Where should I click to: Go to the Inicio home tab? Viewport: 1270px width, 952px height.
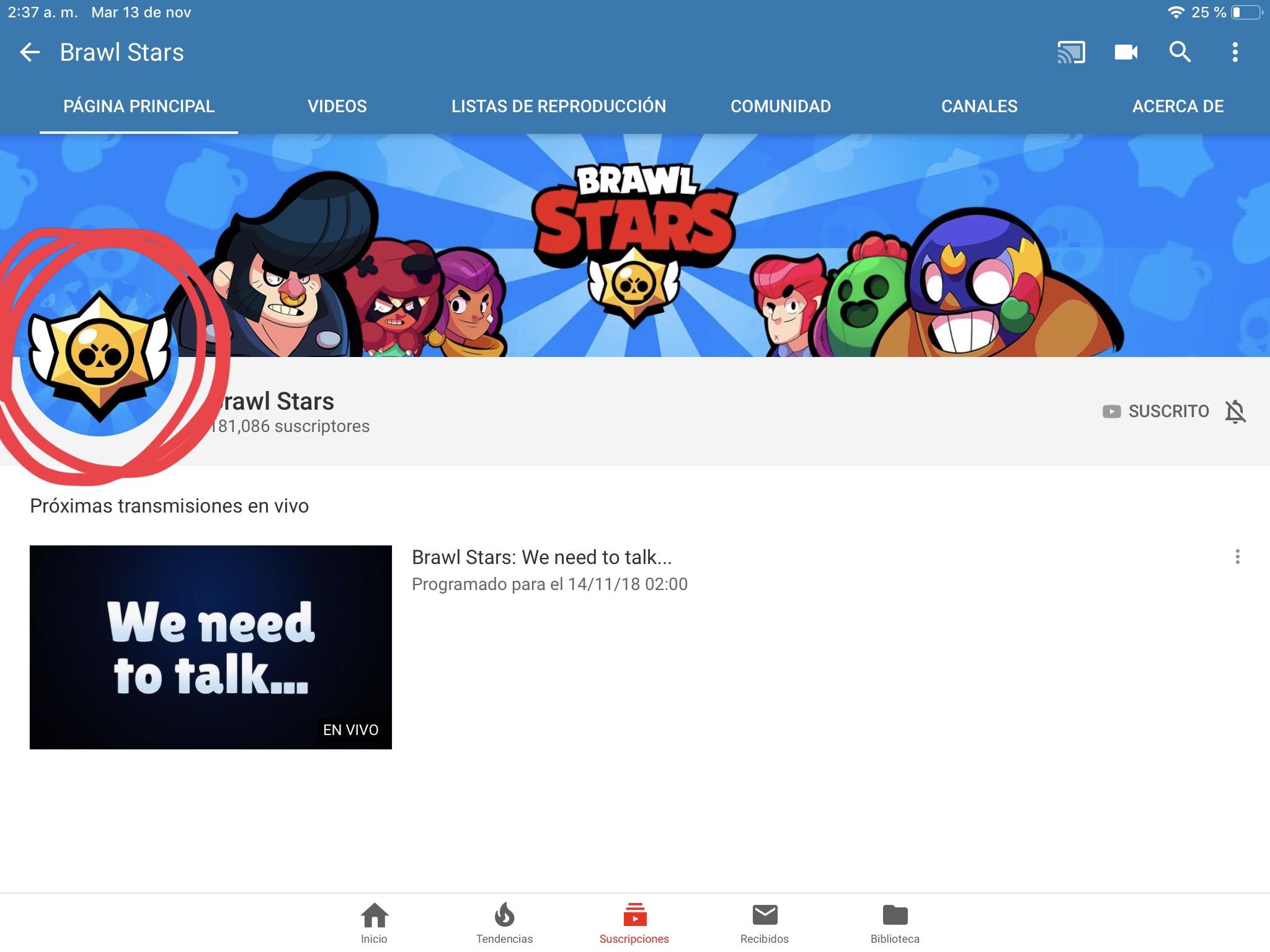[x=374, y=923]
